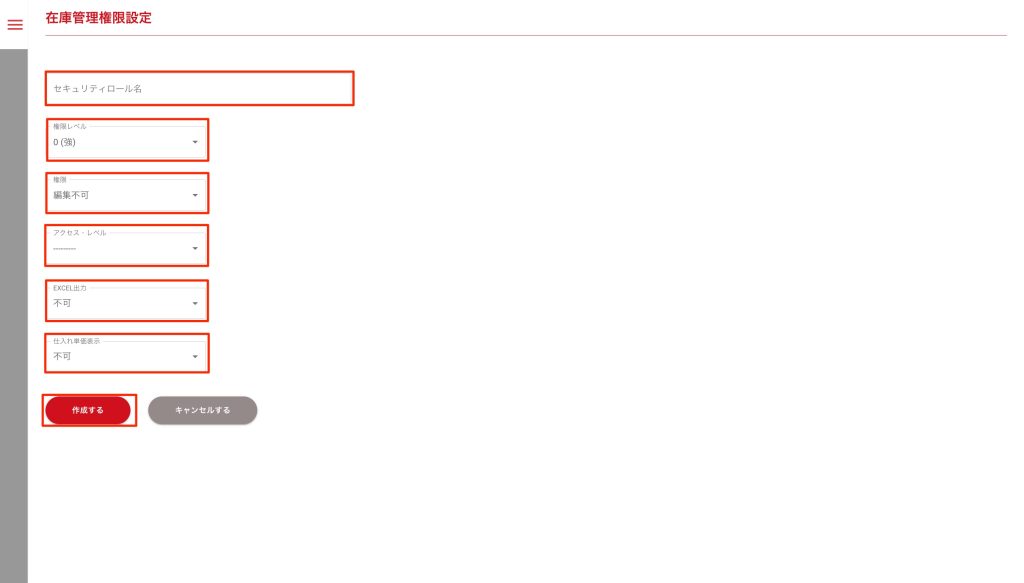The image size is (1024, 583).
Task: Click the 仕入れ単価表示 dropdown arrow icon
Action: click(195, 356)
